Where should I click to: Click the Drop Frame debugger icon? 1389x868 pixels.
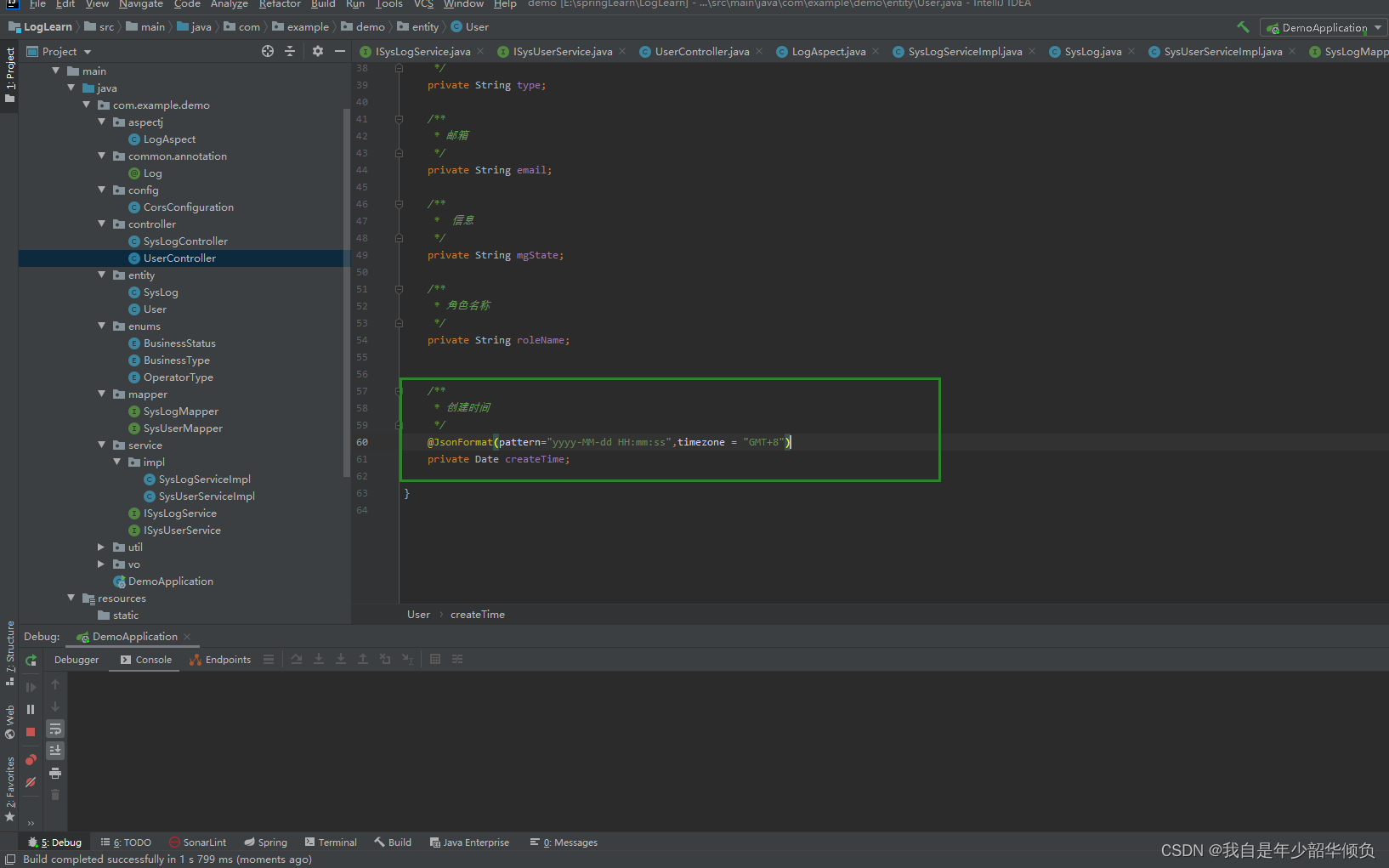(385, 659)
